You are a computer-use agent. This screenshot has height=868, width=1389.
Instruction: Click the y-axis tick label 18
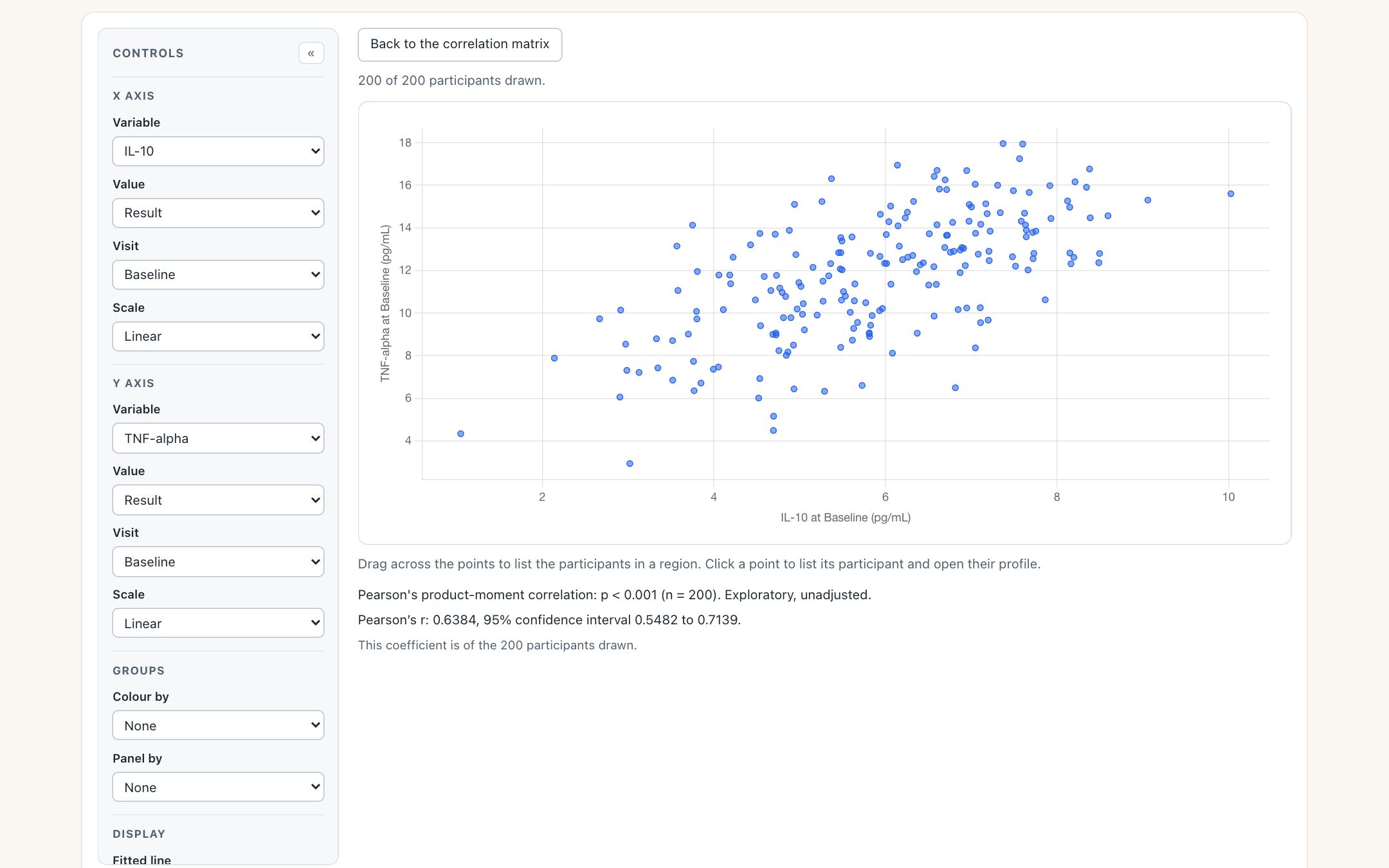point(405,143)
